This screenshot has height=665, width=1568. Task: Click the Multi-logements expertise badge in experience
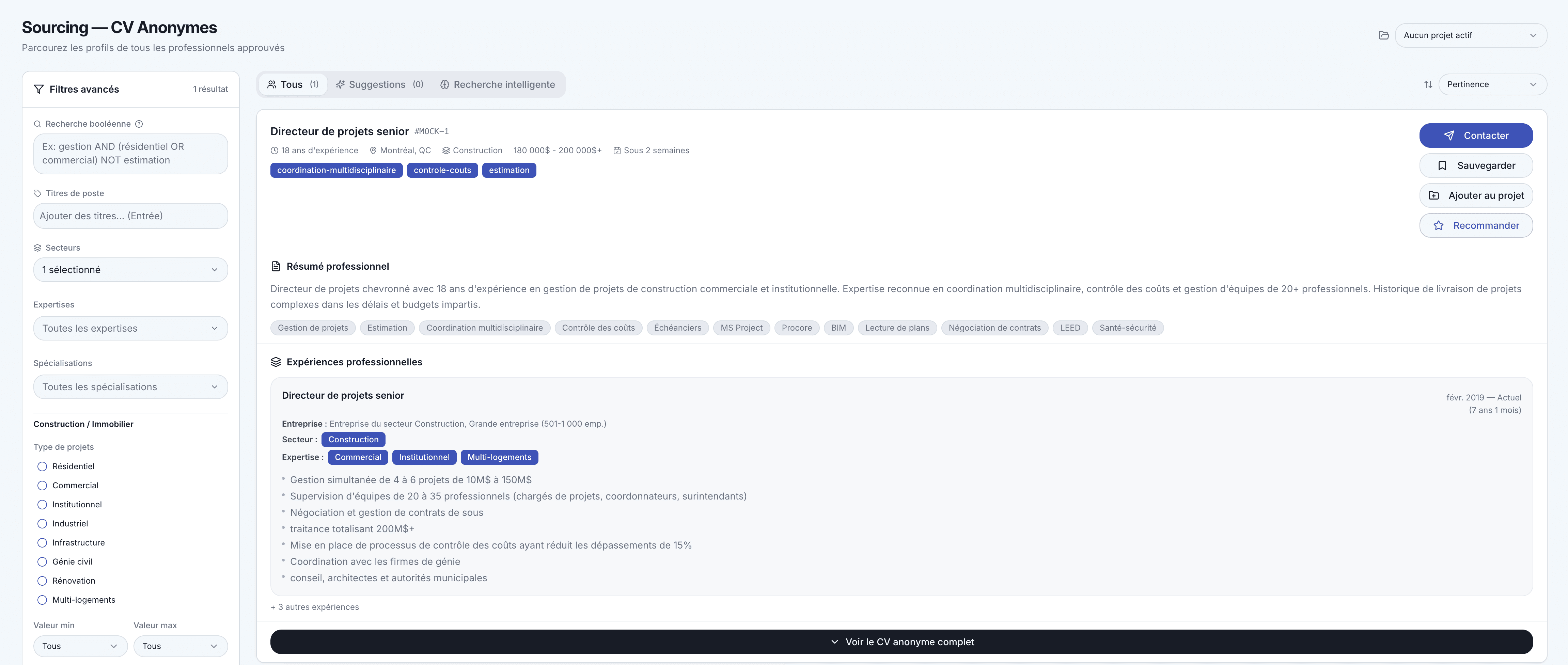point(499,457)
